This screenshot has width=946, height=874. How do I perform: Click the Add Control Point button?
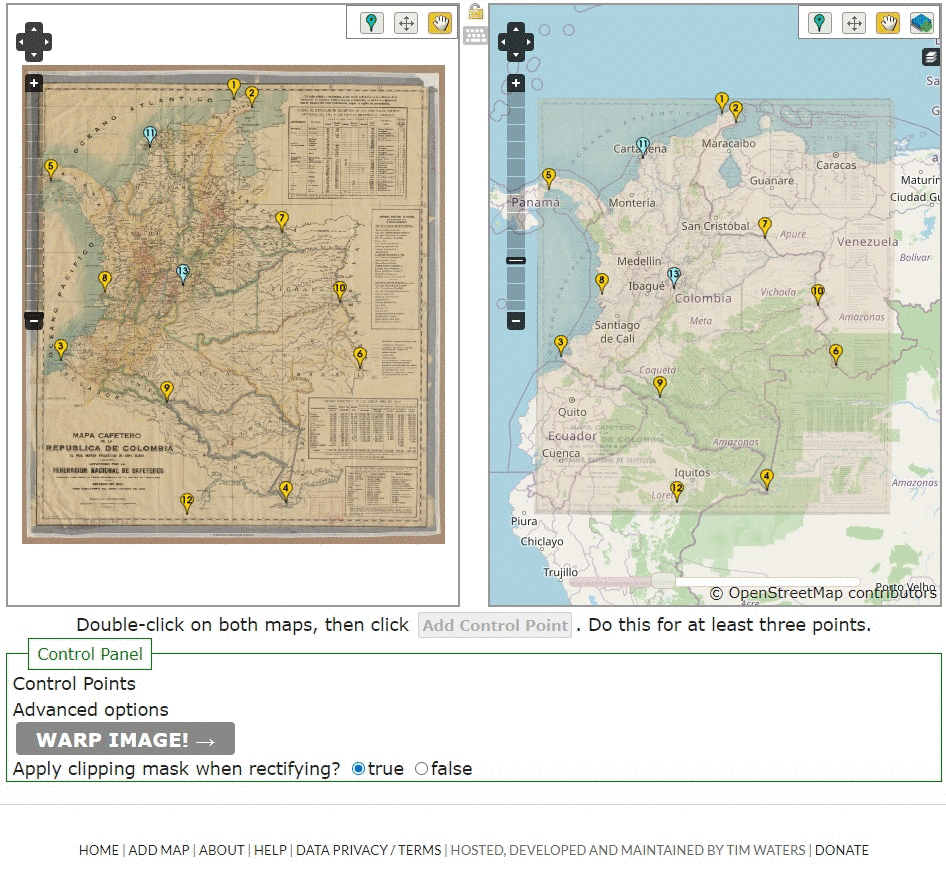coord(494,626)
